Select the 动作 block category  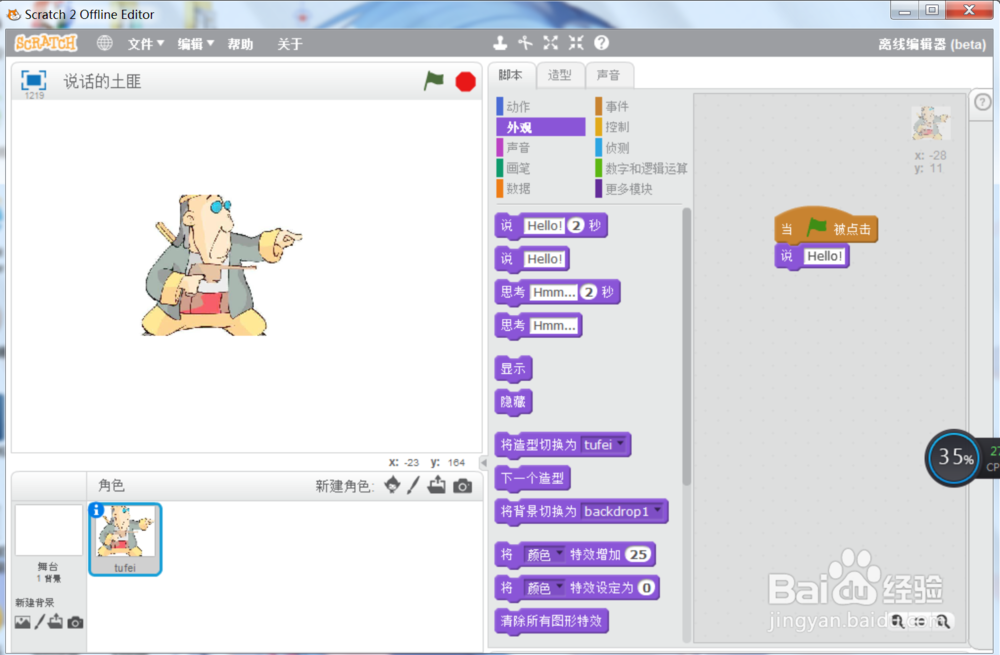pos(540,106)
